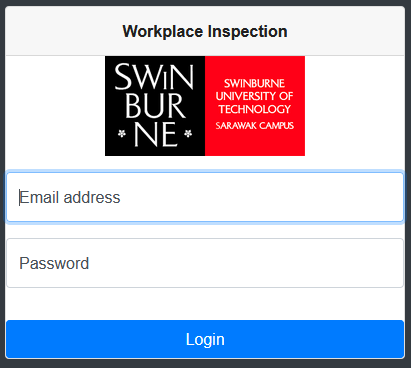The height and width of the screenshot is (368, 411).
Task: Click the blue Login button
Action: click(205, 339)
